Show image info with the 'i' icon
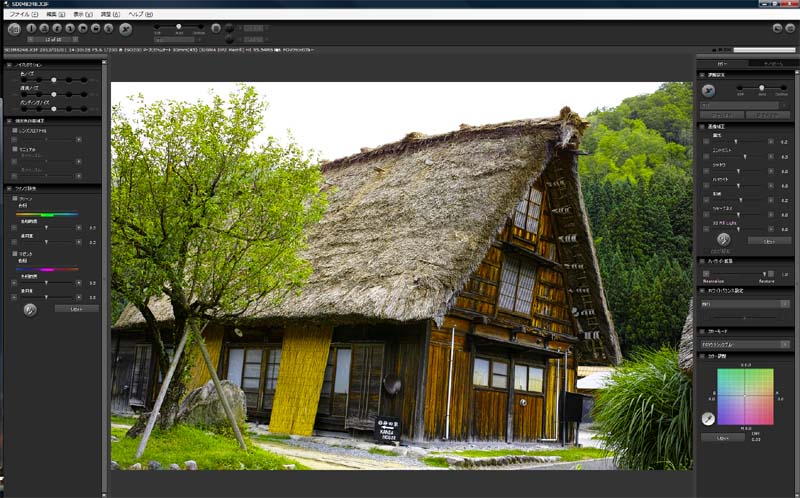Image resolution: width=800 pixels, height=498 pixels. click(x=32, y=29)
